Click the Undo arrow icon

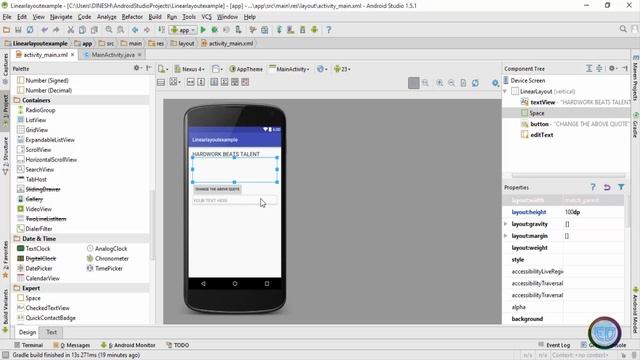pos(44,30)
